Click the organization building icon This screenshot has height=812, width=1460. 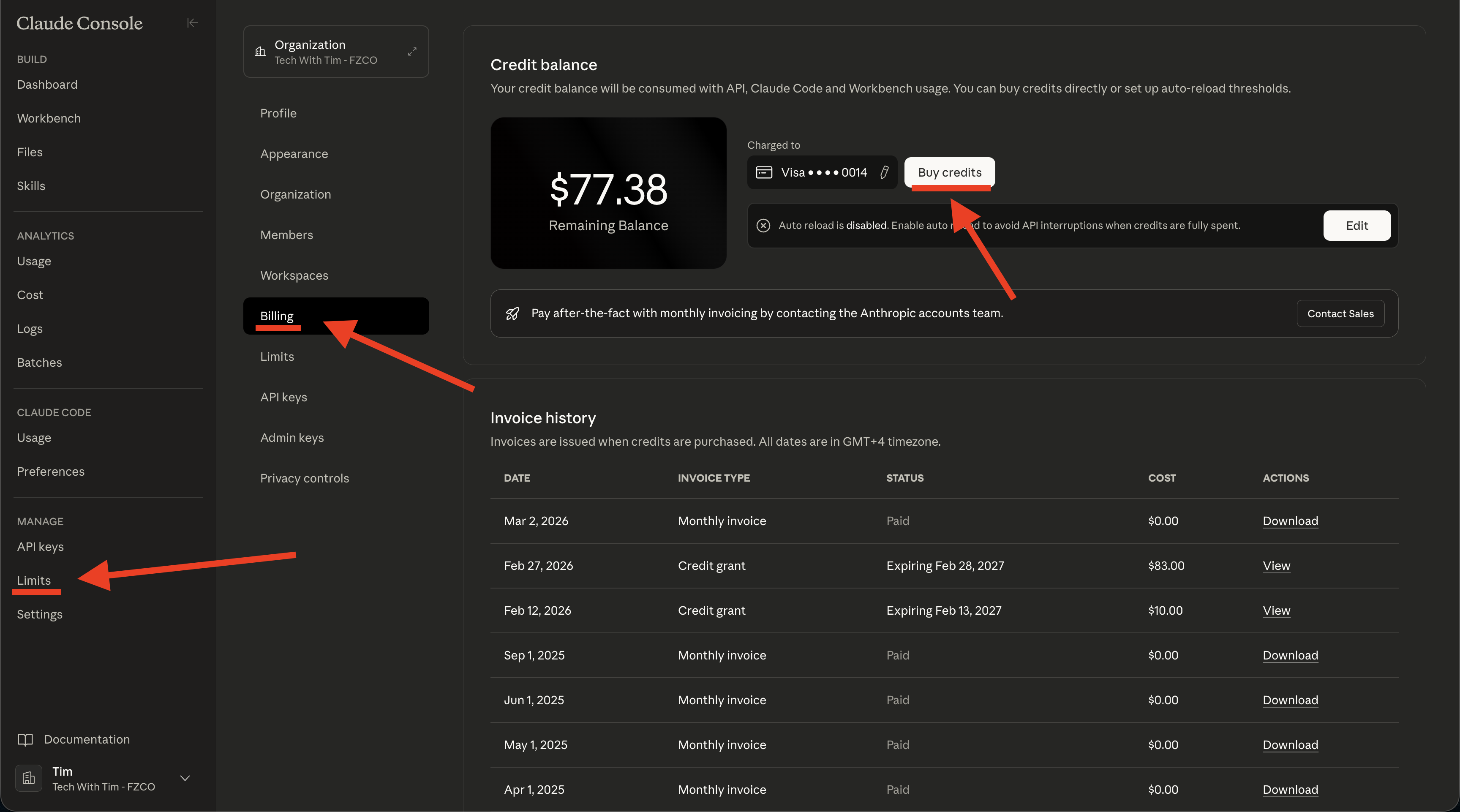260,52
